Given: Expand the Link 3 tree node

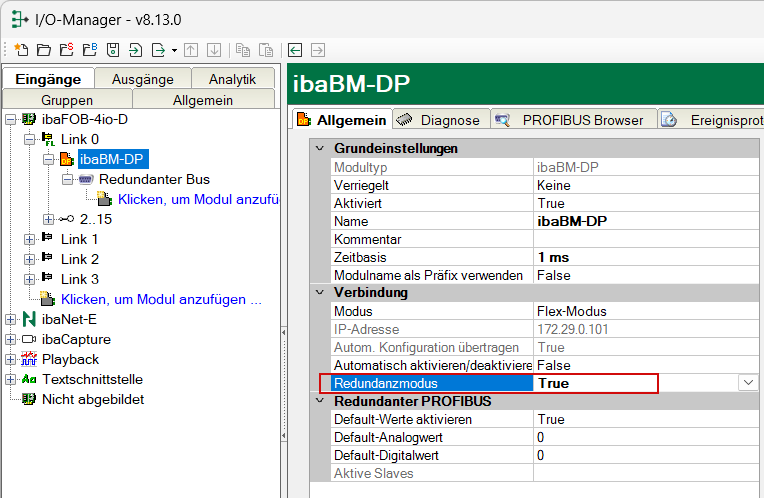Looking at the screenshot, I should [29, 279].
